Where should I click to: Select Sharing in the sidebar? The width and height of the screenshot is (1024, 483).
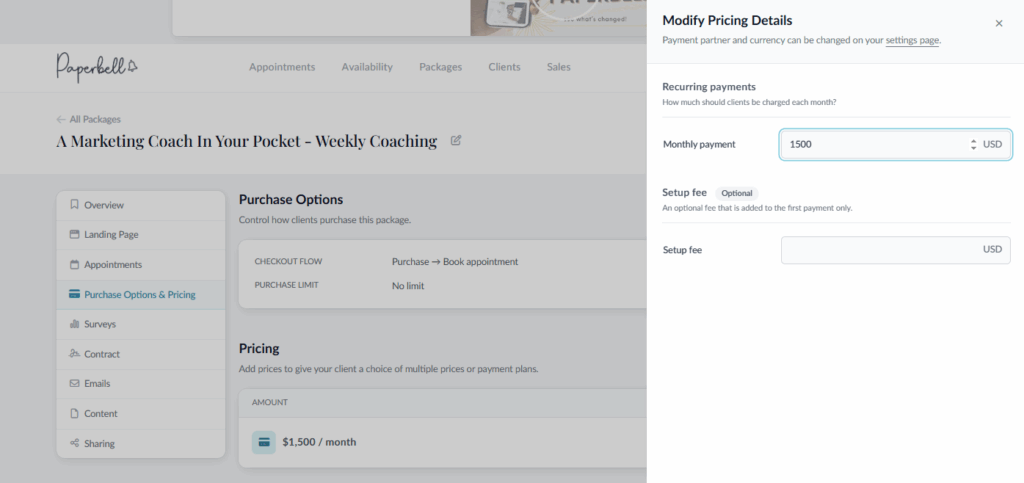point(140,443)
